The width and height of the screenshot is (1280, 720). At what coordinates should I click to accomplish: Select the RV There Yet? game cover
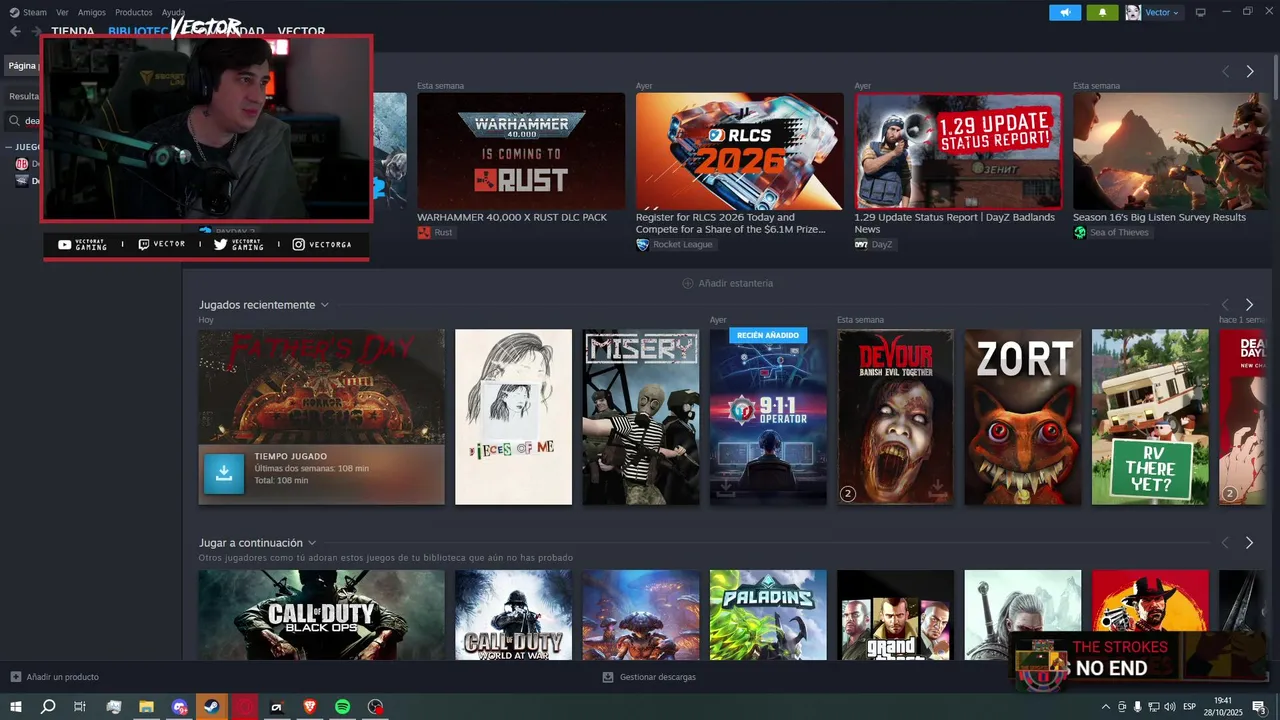click(1150, 417)
